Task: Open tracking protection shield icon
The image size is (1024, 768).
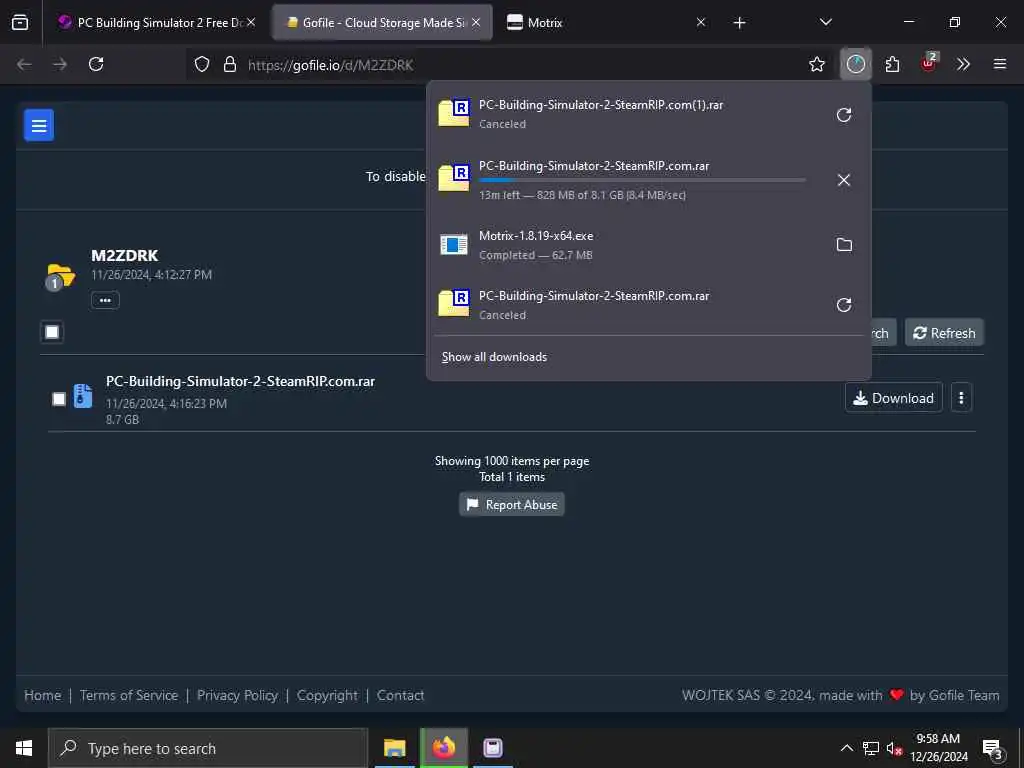Action: click(202, 64)
